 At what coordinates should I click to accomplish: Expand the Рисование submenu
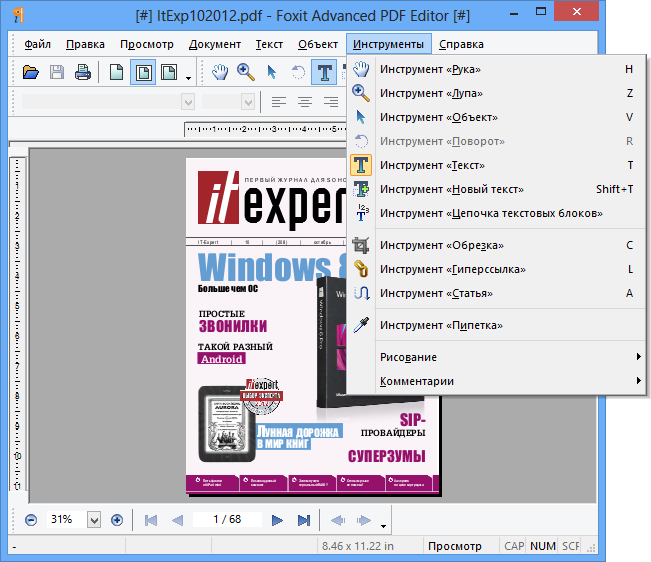point(497,357)
